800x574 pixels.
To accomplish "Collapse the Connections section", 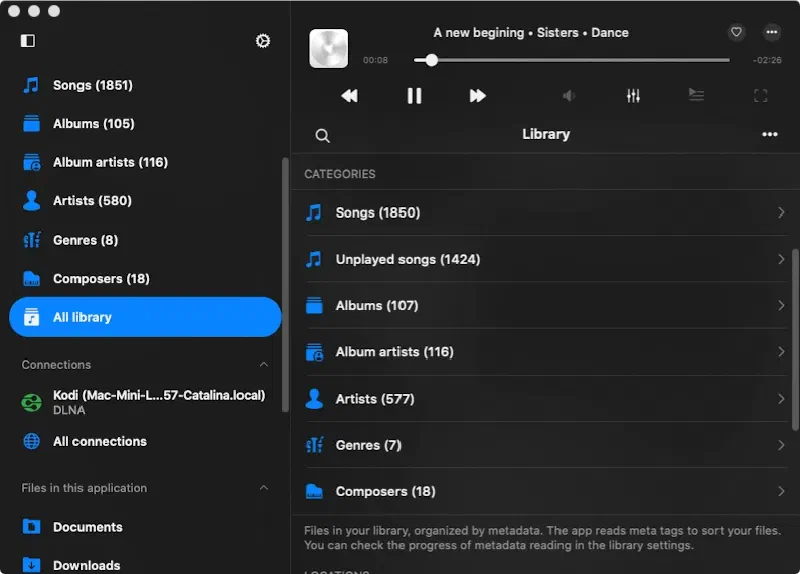I will click(264, 365).
